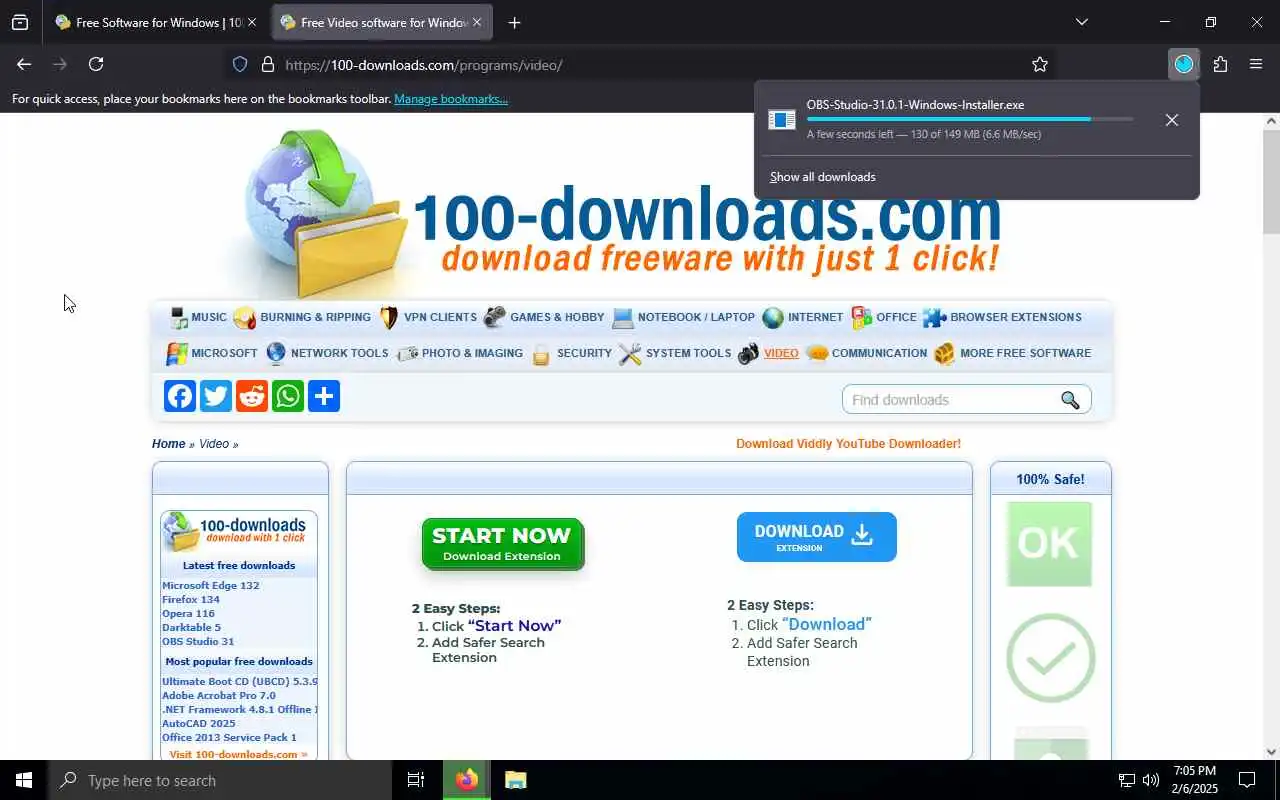Click the site padlock security icon

pyautogui.click(x=267, y=64)
